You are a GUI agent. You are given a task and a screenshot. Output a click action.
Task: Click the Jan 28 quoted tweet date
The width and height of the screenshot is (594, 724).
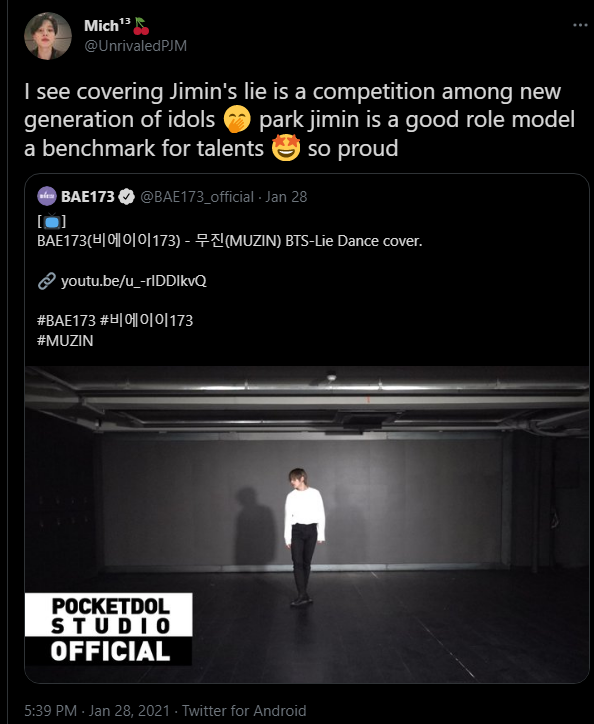[x=286, y=197]
